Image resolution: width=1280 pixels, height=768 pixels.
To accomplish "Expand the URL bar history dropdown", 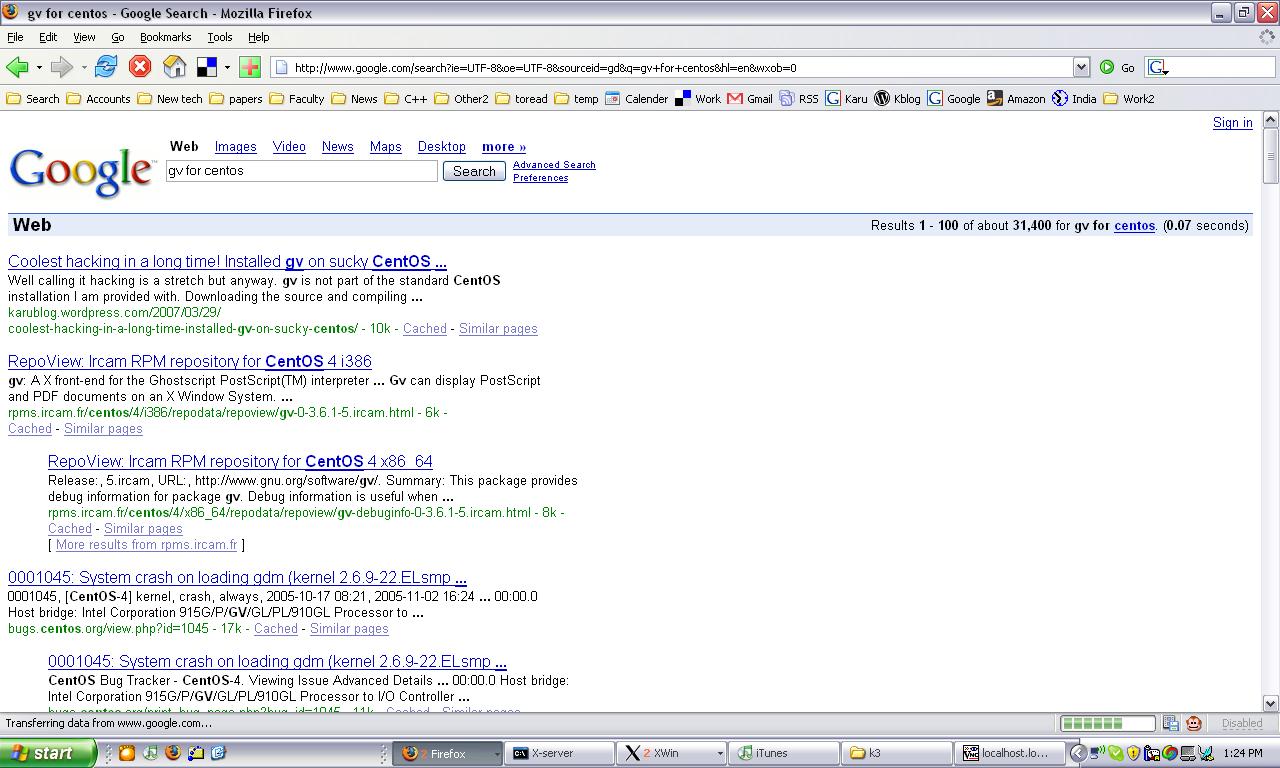I will 1081,67.
